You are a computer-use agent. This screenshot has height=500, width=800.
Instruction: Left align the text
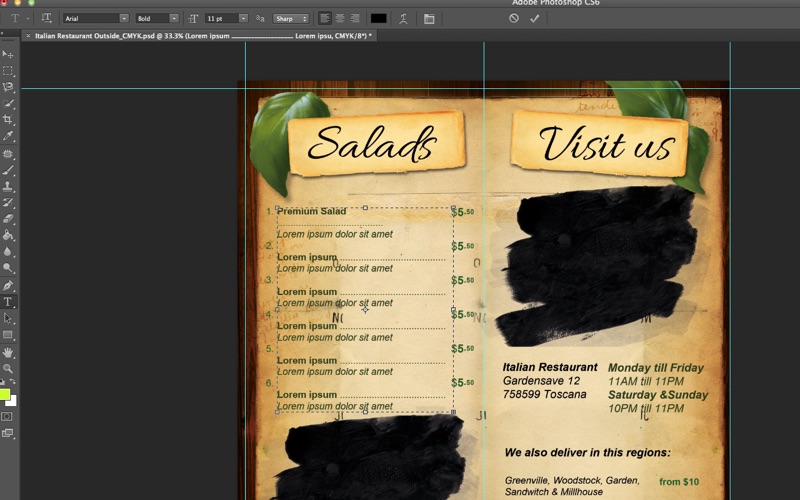[x=324, y=18]
